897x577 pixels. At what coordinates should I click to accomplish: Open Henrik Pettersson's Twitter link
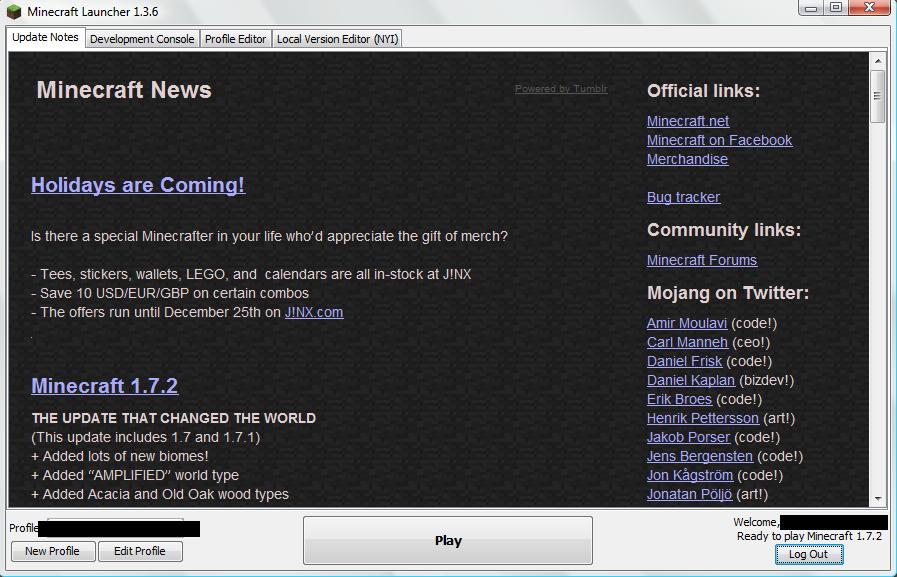[702, 418]
